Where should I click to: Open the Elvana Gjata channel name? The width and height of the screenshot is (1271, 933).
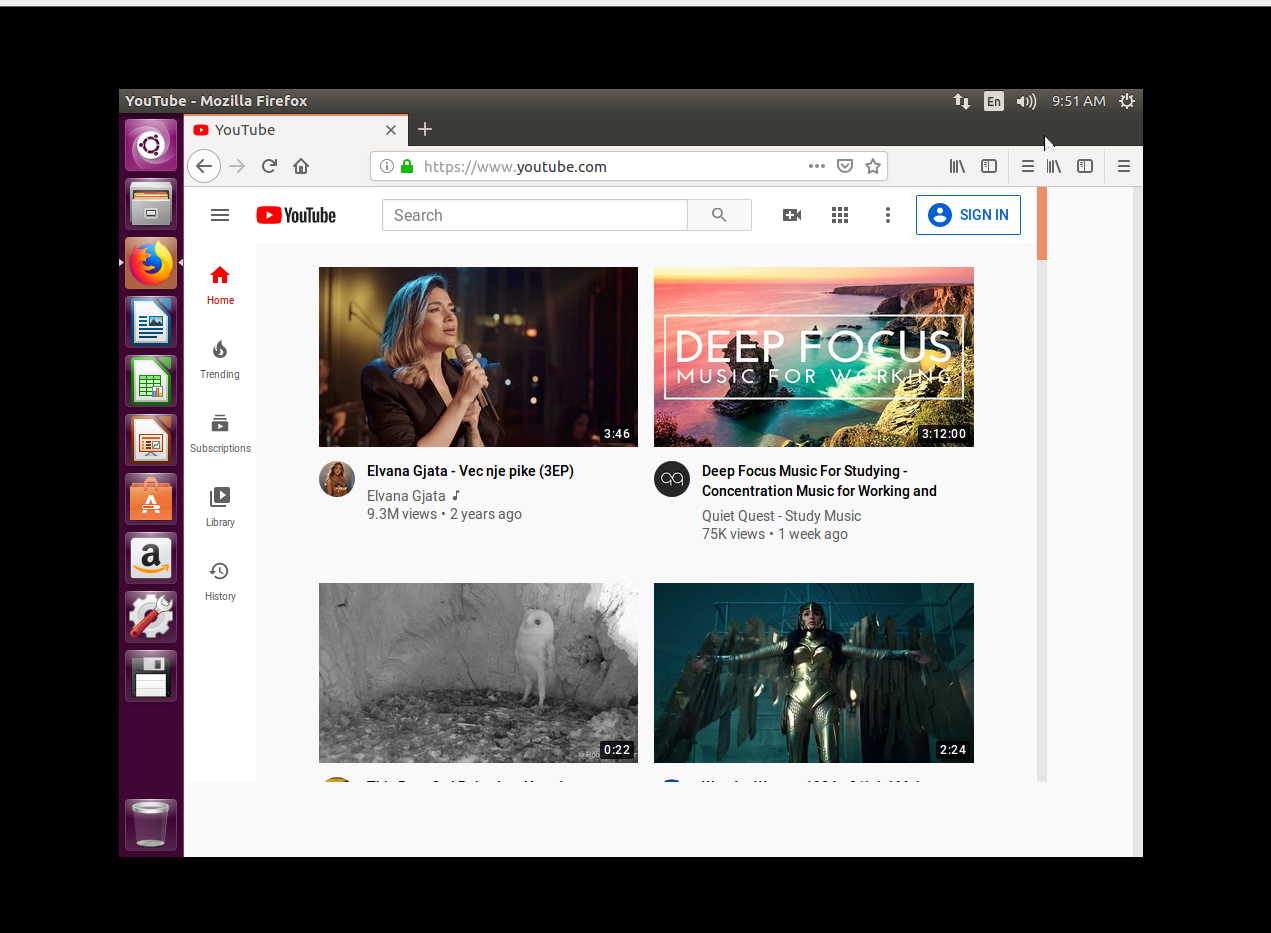pyautogui.click(x=406, y=496)
